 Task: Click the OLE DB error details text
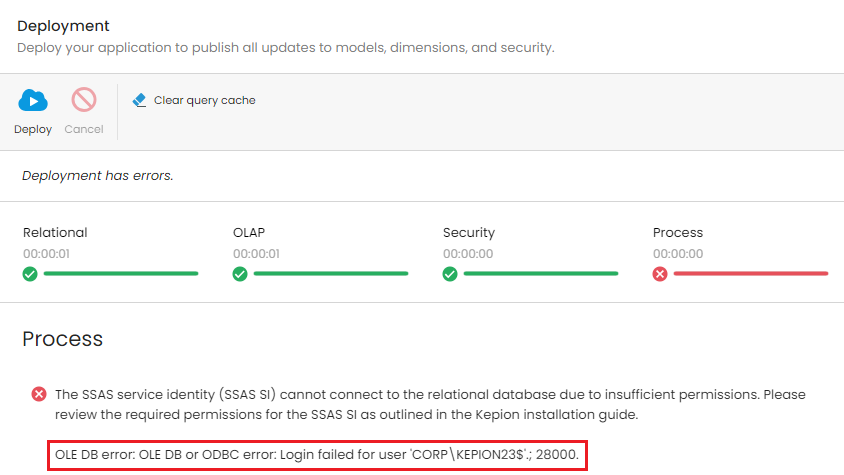tap(317, 455)
